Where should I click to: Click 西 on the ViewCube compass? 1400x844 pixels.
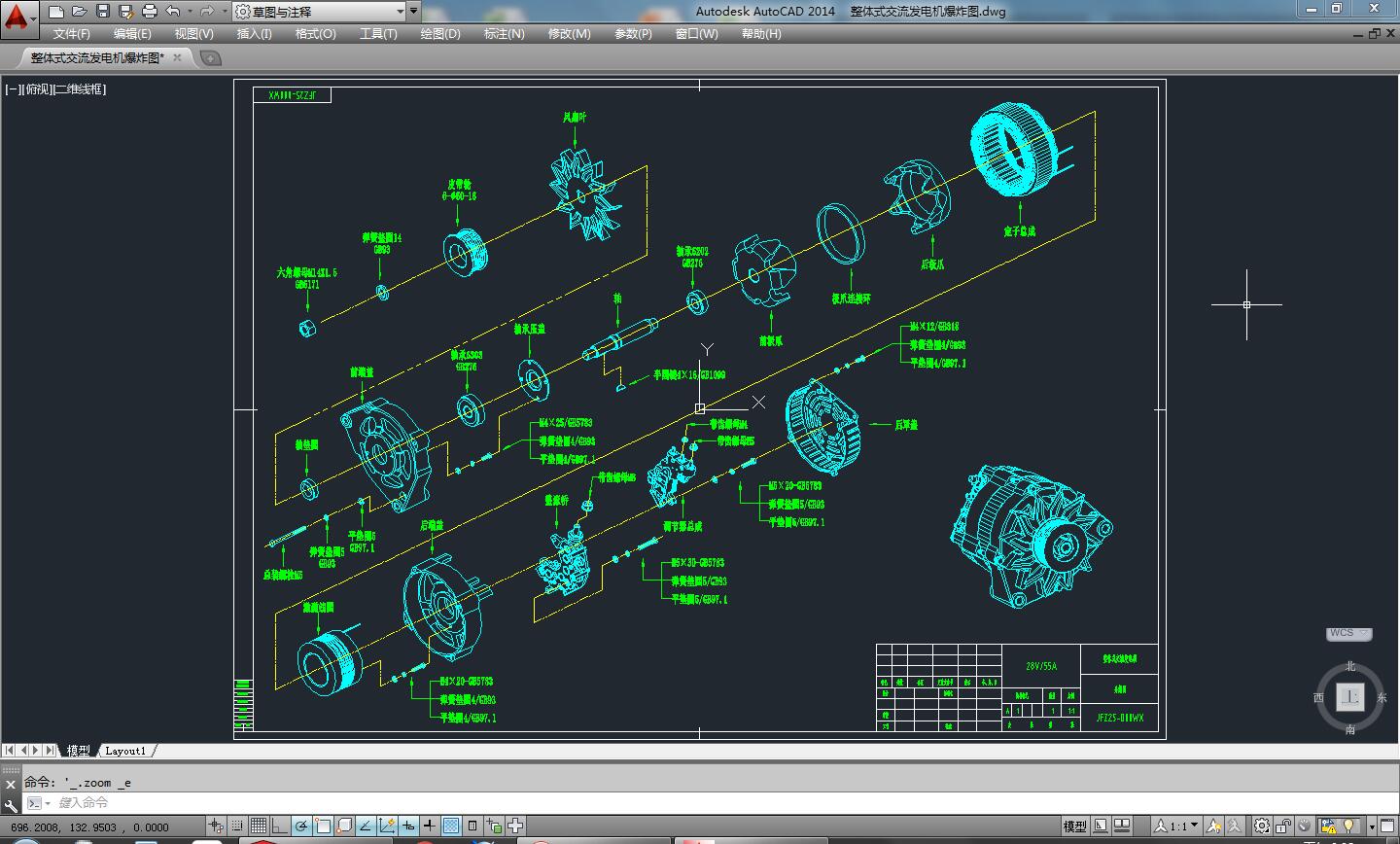(1319, 698)
